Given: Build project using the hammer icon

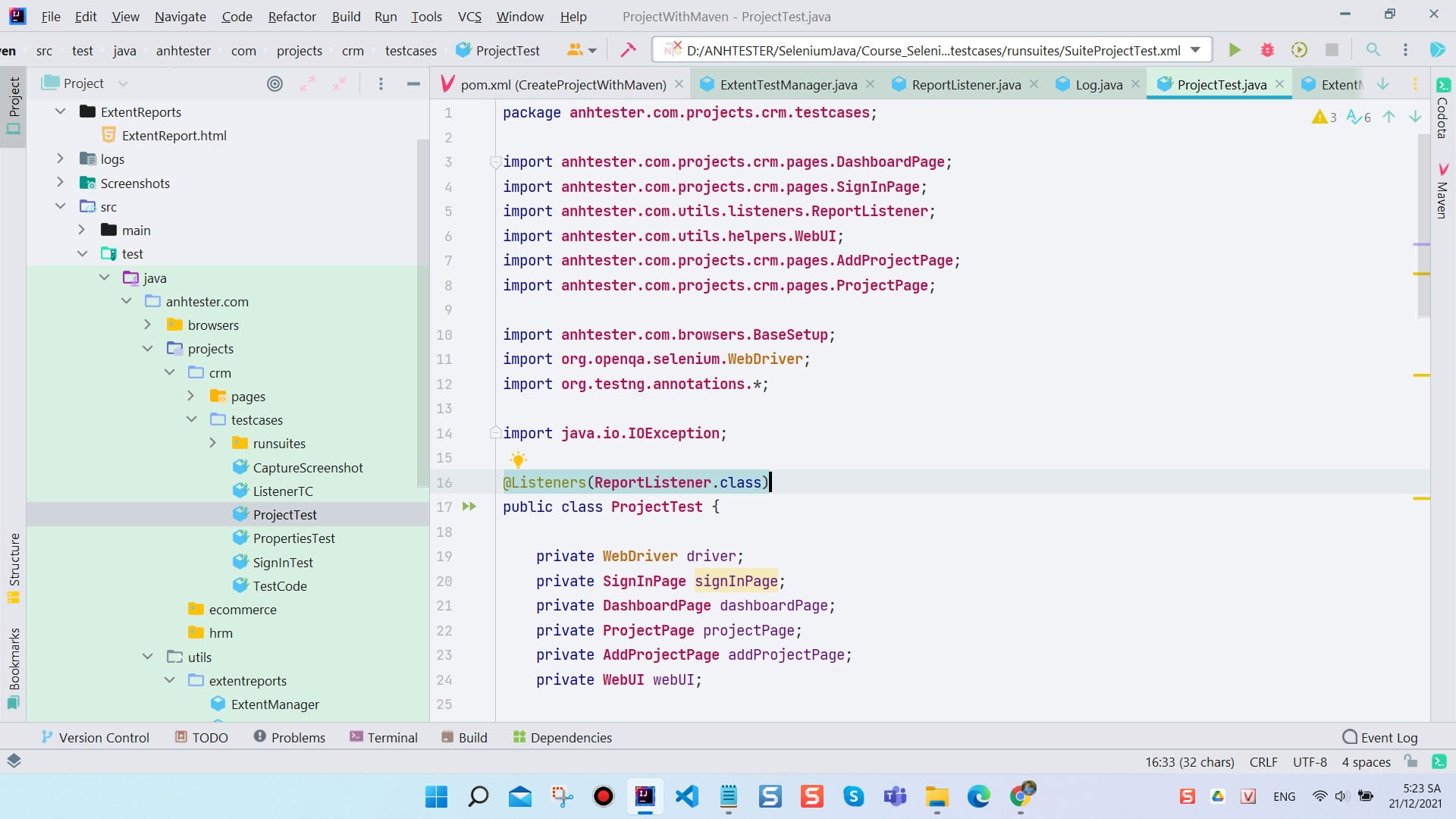Looking at the screenshot, I should click(628, 50).
